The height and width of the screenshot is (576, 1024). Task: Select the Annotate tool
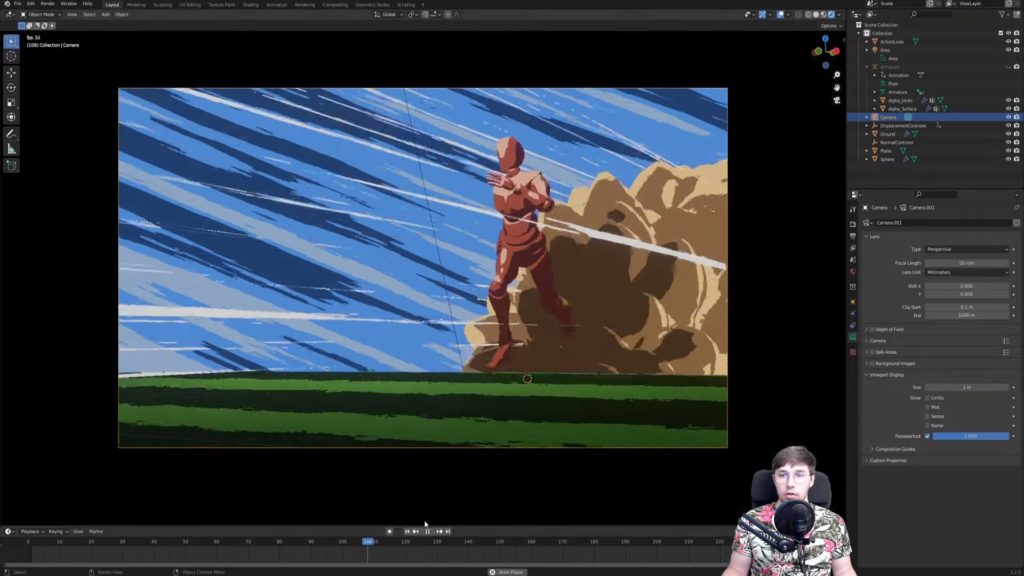click(11, 133)
